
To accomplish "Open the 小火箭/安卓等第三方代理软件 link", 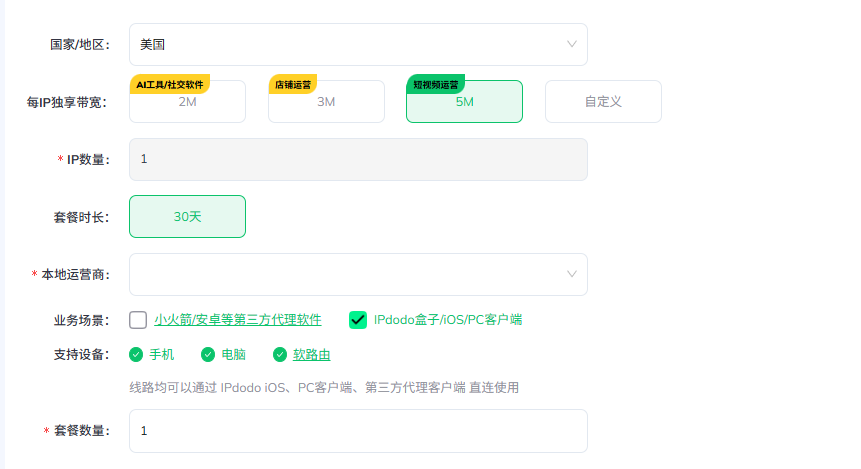I will 238,320.
